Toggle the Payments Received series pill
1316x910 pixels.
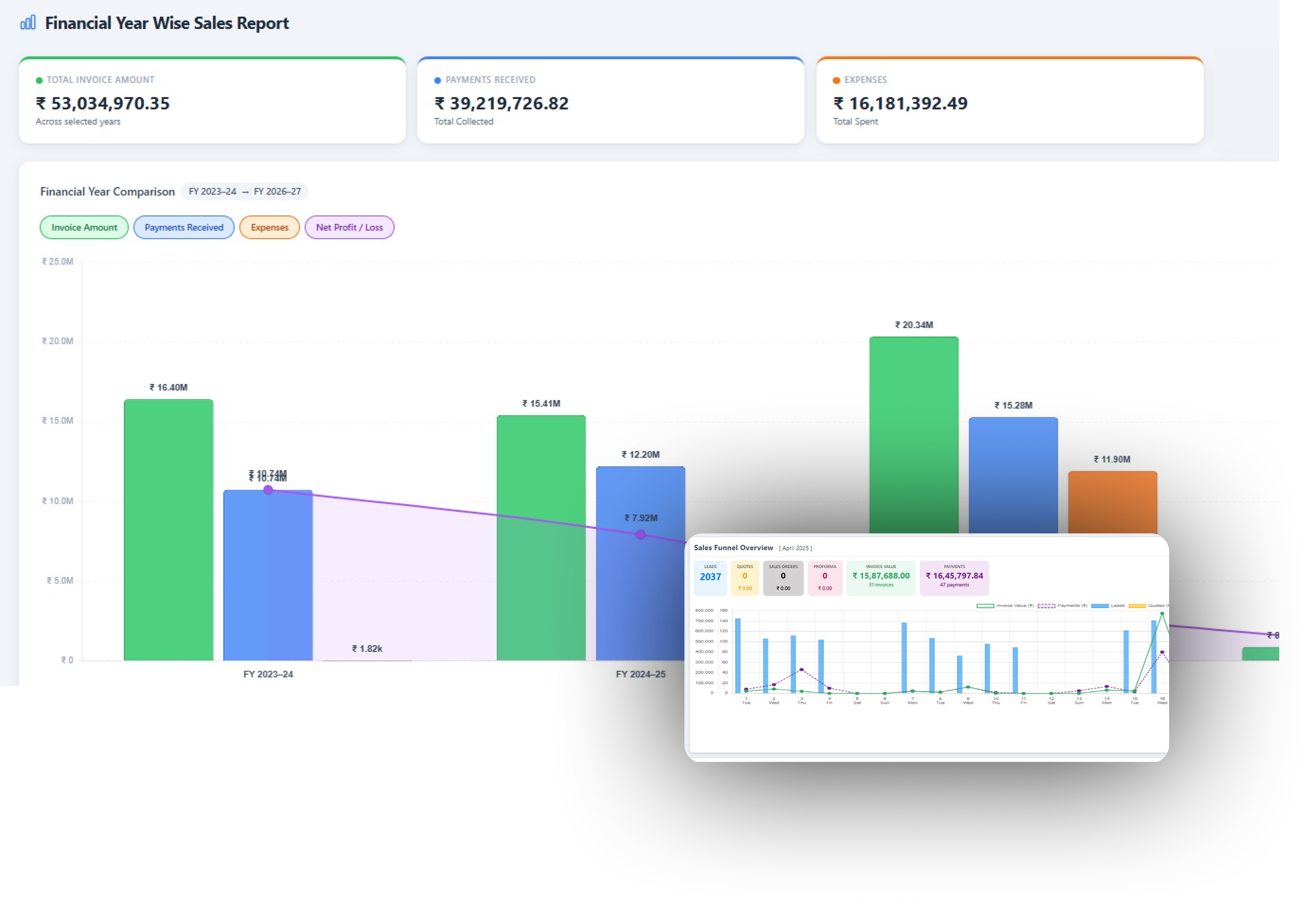coord(184,227)
